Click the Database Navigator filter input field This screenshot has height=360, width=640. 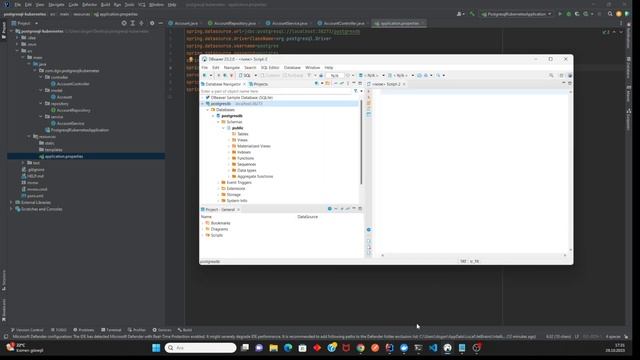(276, 91)
